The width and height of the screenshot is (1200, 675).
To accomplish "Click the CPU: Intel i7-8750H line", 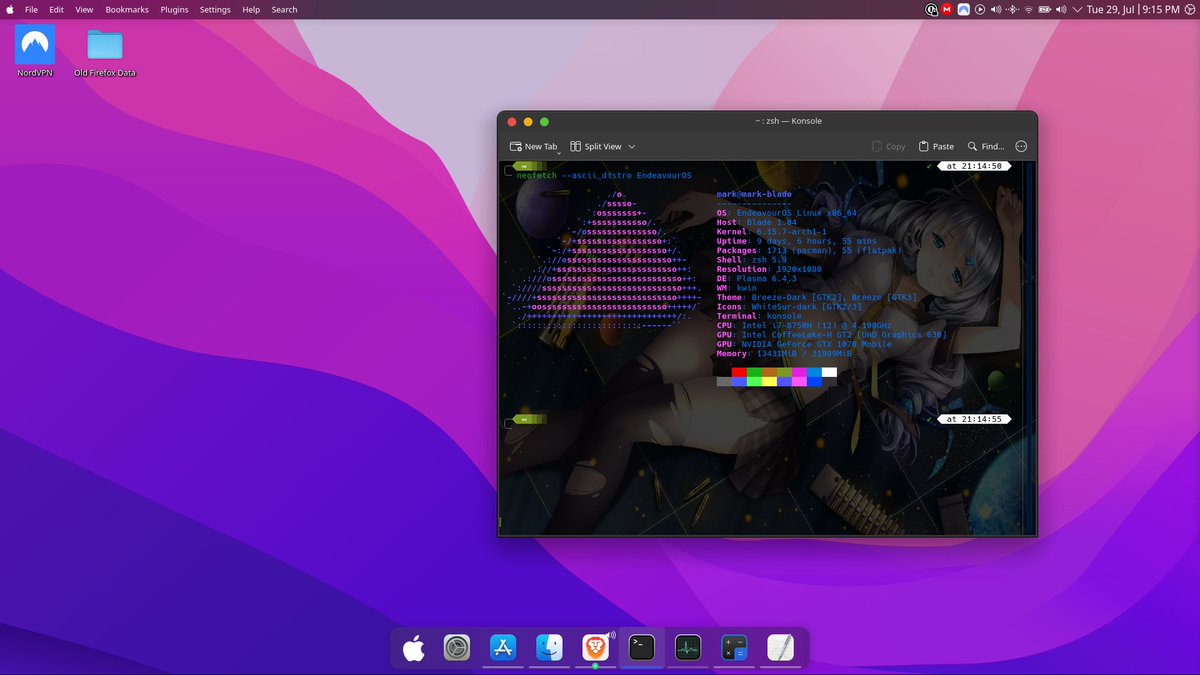I will [x=804, y=325].
